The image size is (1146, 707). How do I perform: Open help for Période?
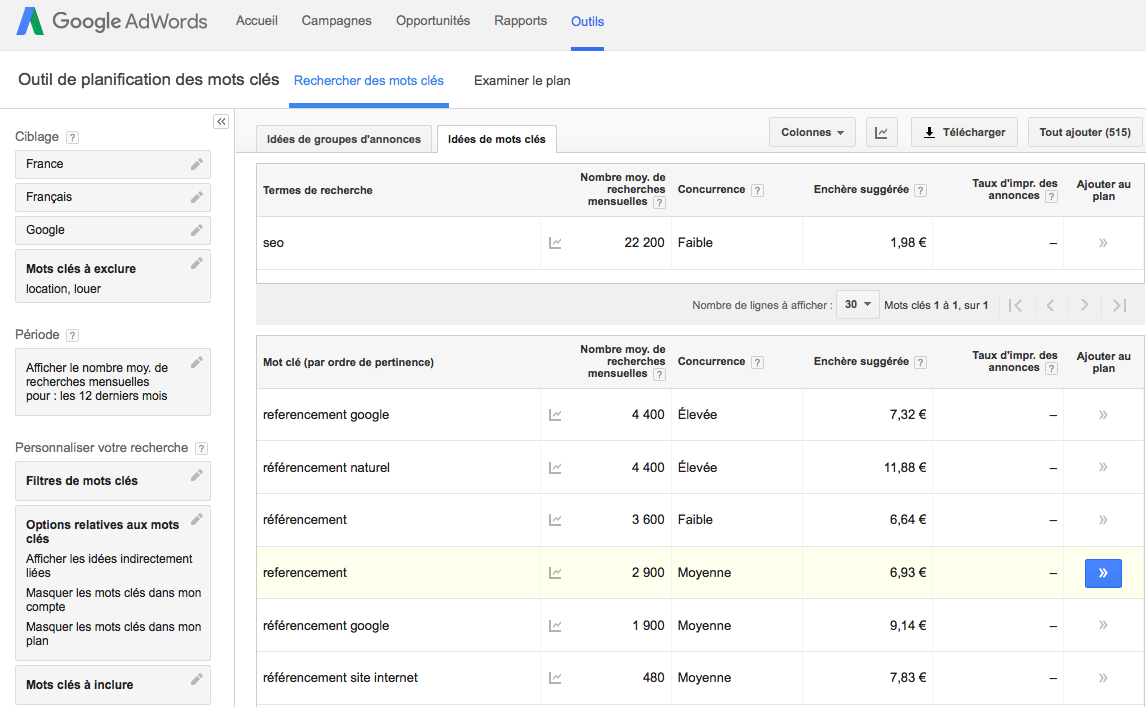point(72,336)
